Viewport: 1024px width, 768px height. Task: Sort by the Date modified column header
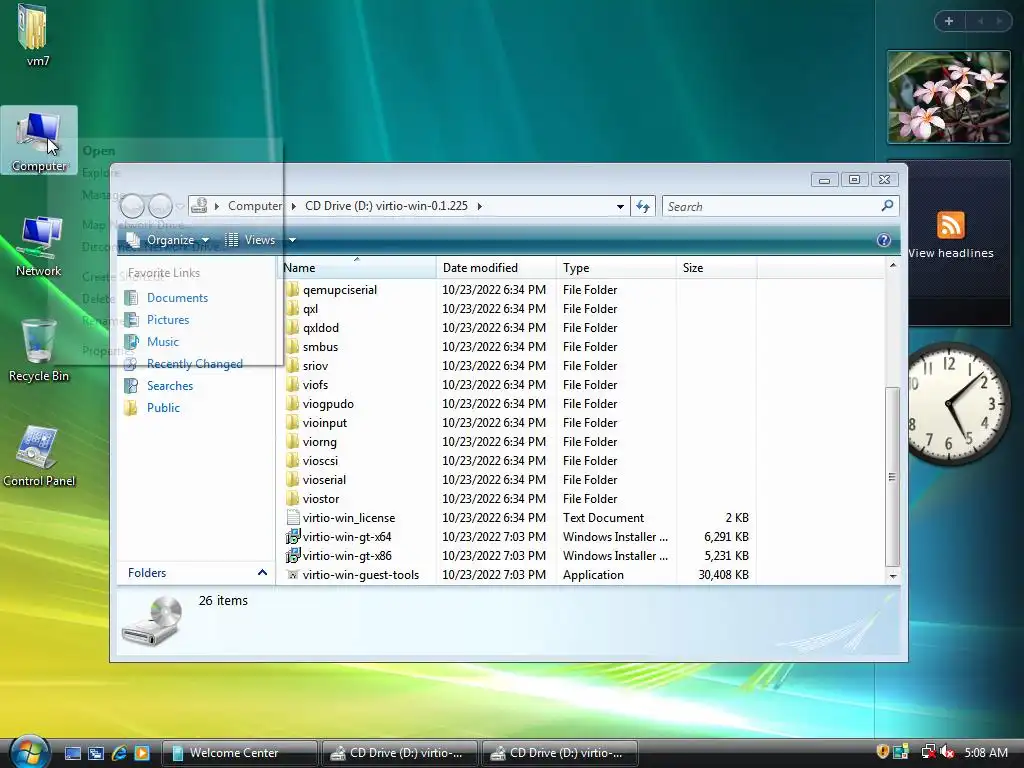click(x=496, y=268)
